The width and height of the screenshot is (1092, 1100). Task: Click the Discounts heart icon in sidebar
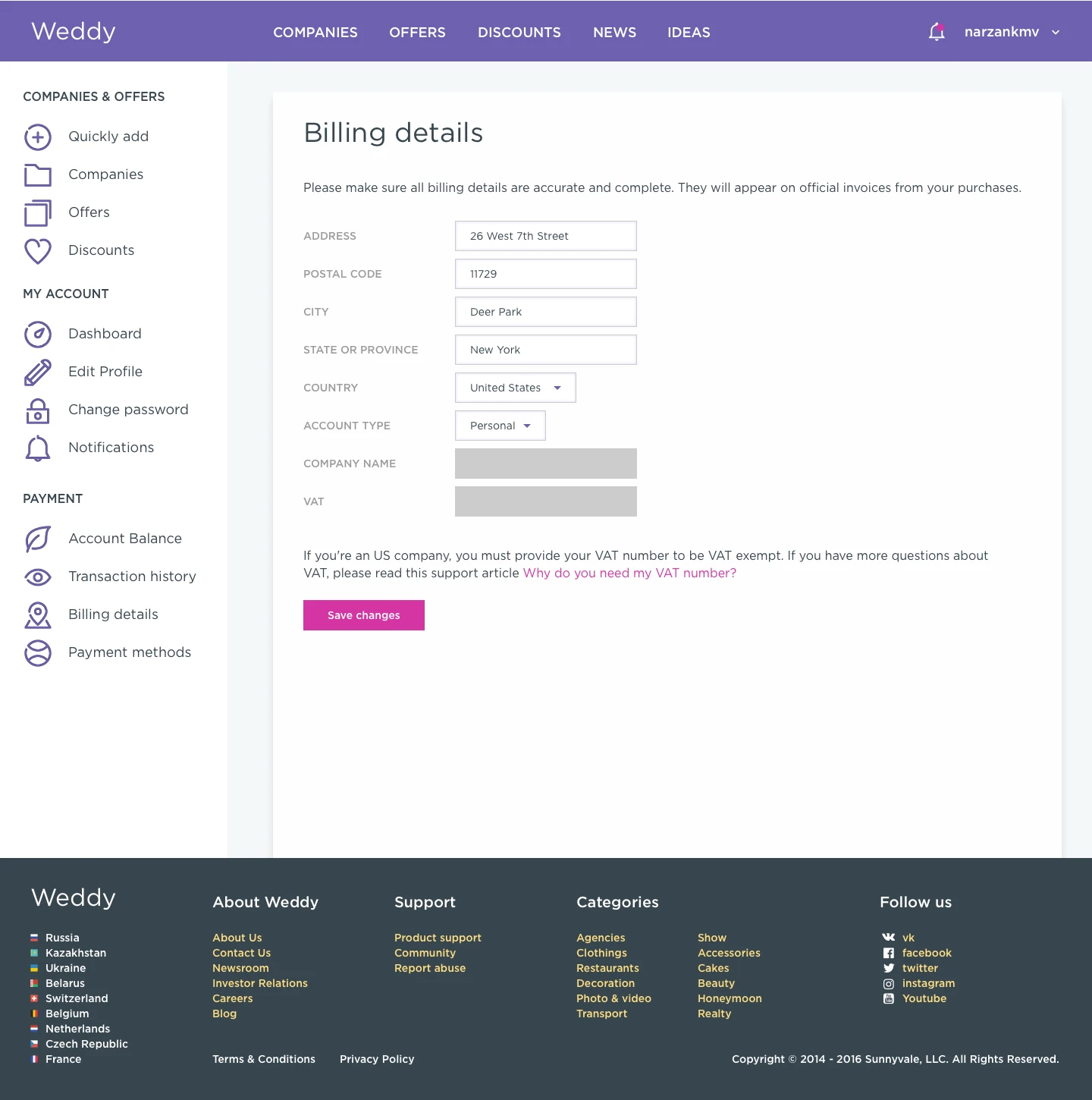point(38,251)
